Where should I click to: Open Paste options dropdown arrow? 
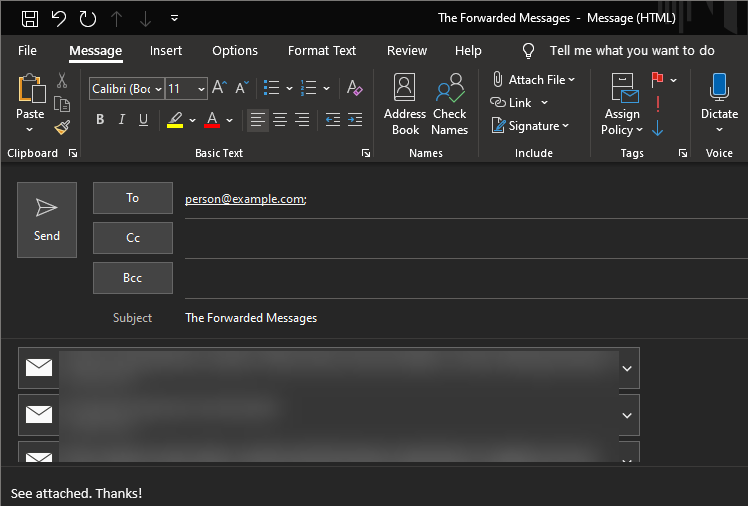click(30, 129)
